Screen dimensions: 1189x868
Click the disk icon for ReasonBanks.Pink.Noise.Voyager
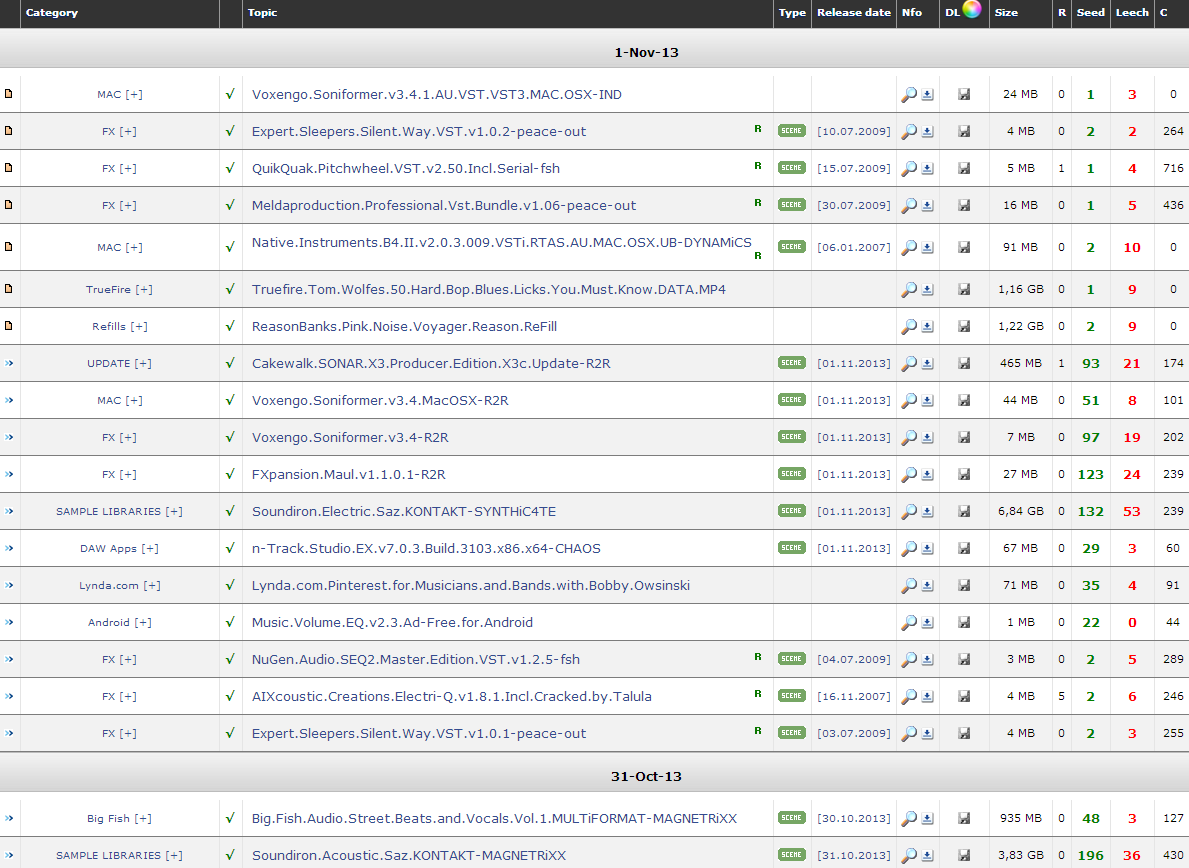[964, 326]
